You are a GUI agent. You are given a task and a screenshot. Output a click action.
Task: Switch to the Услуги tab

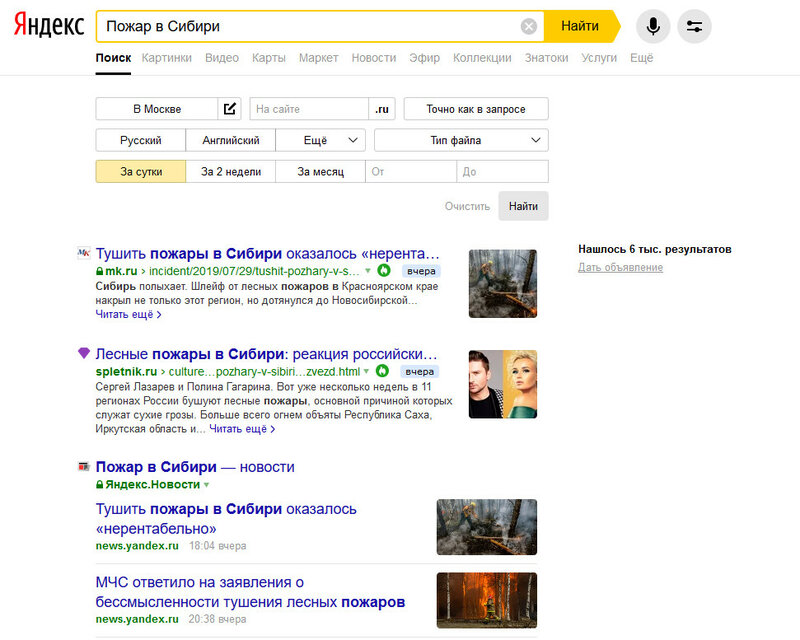tap(599, 58)
